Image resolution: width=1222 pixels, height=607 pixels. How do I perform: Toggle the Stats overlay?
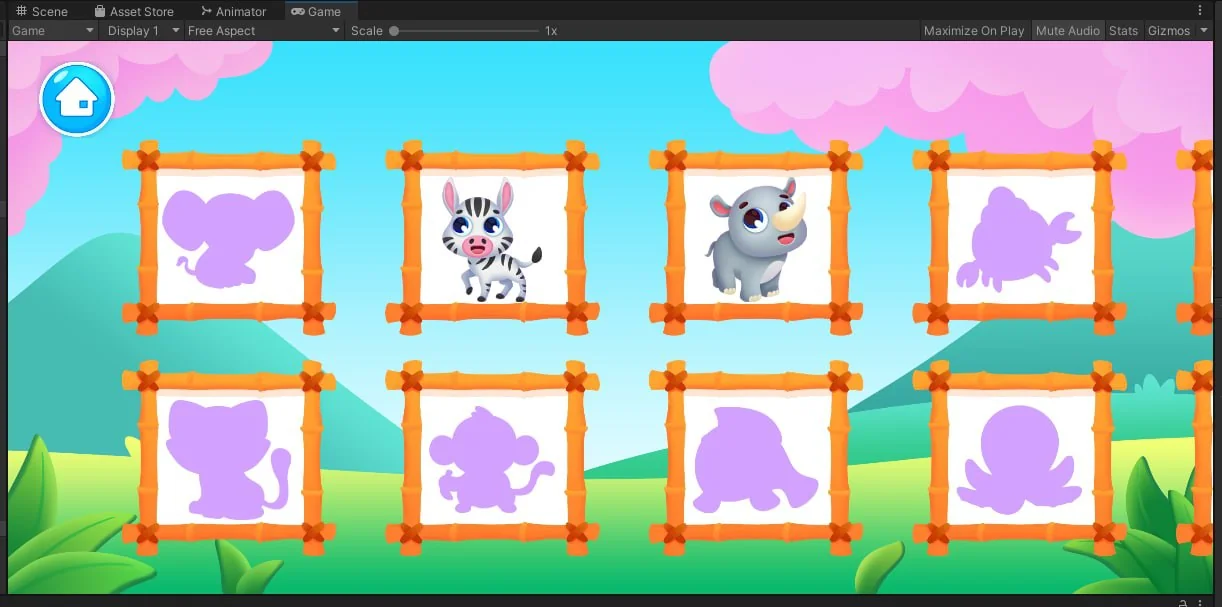(1123, 31)
